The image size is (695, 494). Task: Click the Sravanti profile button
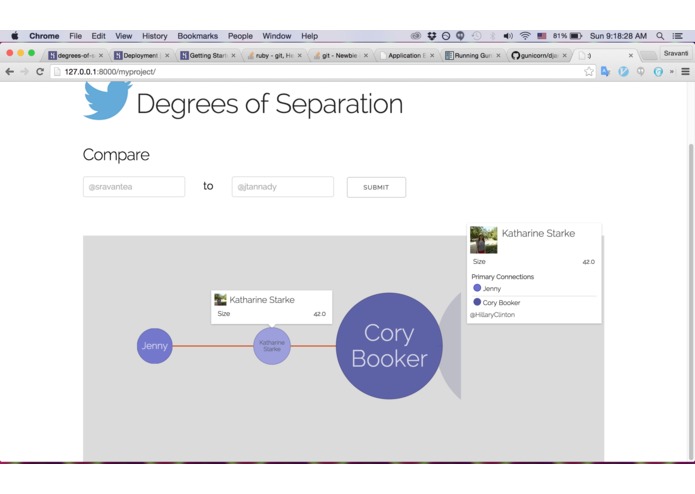click(676, 53)
